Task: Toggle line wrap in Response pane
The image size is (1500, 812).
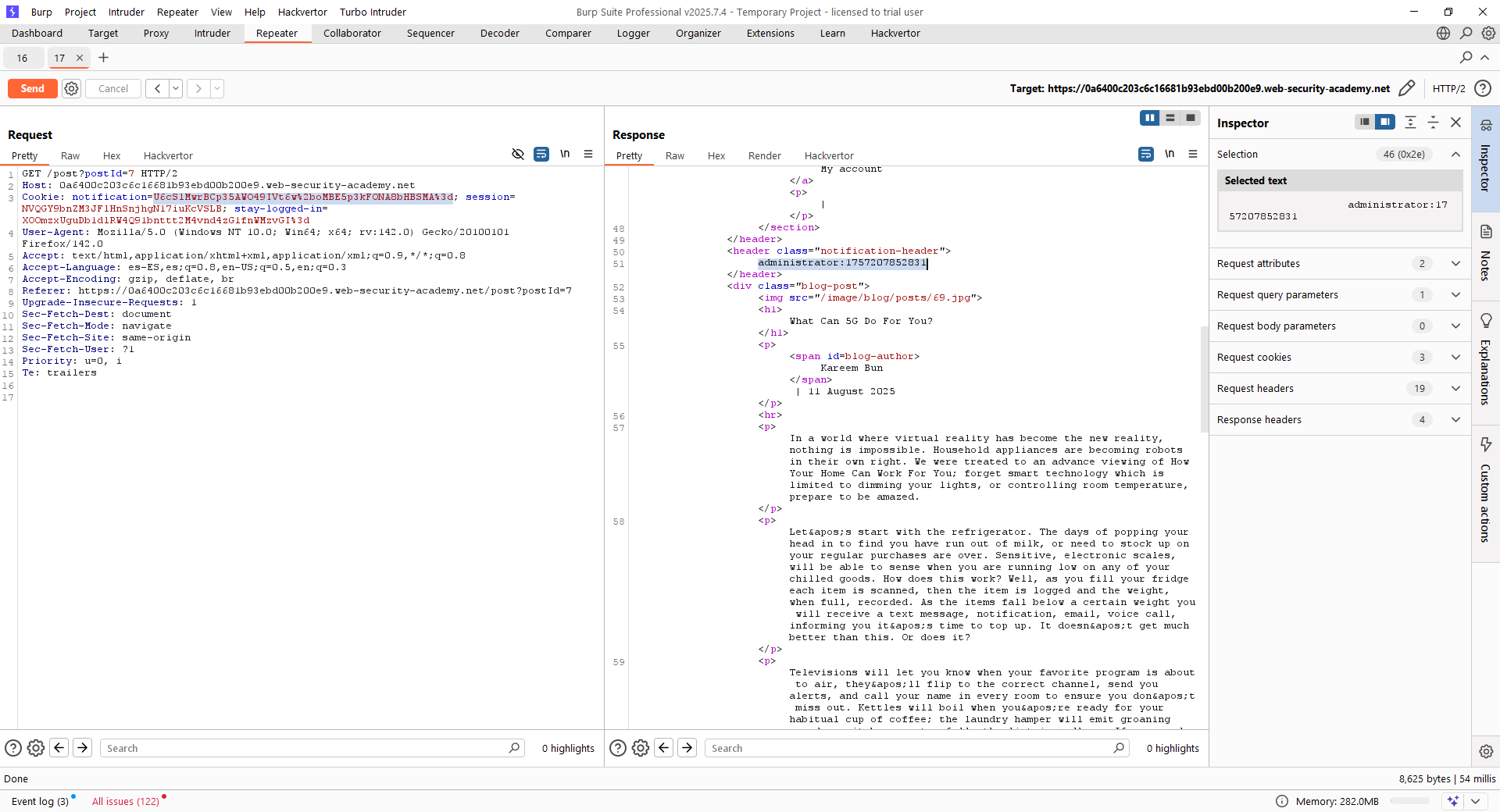Action: tap(1145, 155)
